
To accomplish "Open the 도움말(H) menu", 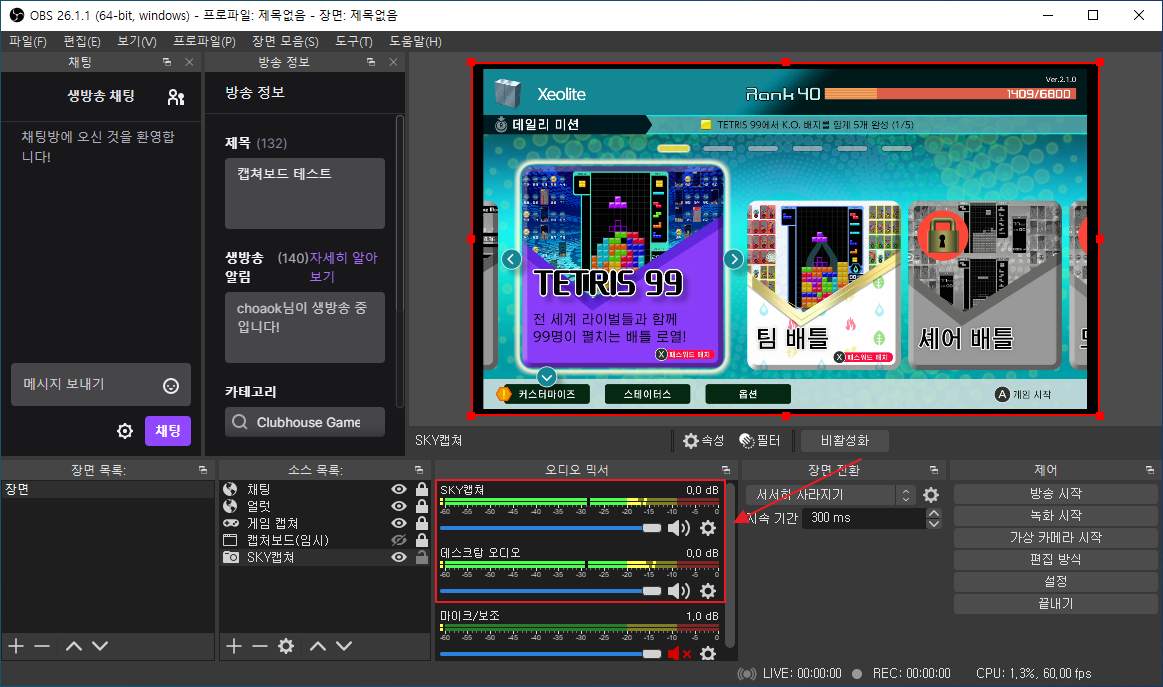I will pyautogui.click(x=415, y=42).
